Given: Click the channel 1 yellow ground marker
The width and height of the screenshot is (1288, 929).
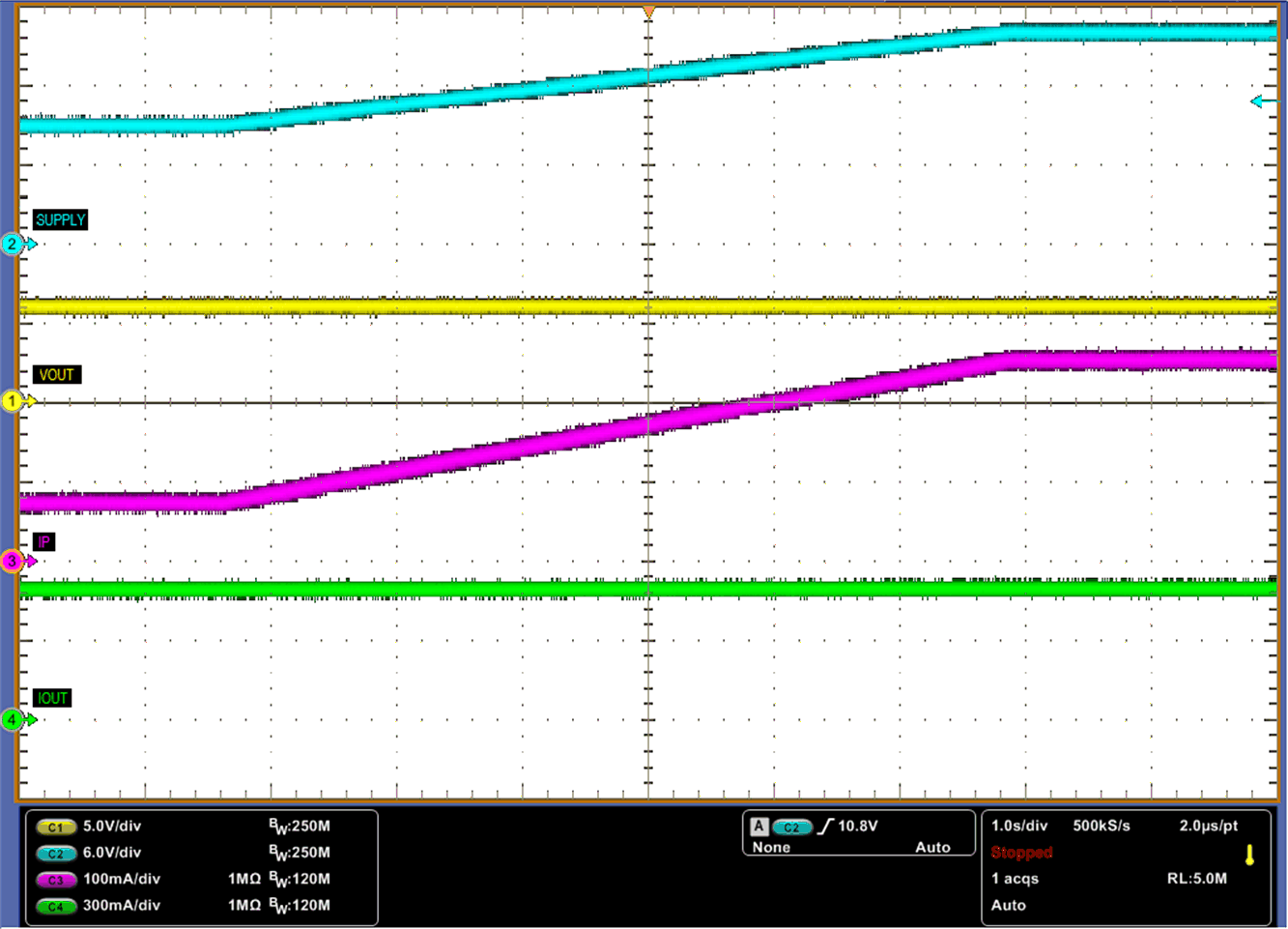Looking at the screenshot, I should 13,401.
